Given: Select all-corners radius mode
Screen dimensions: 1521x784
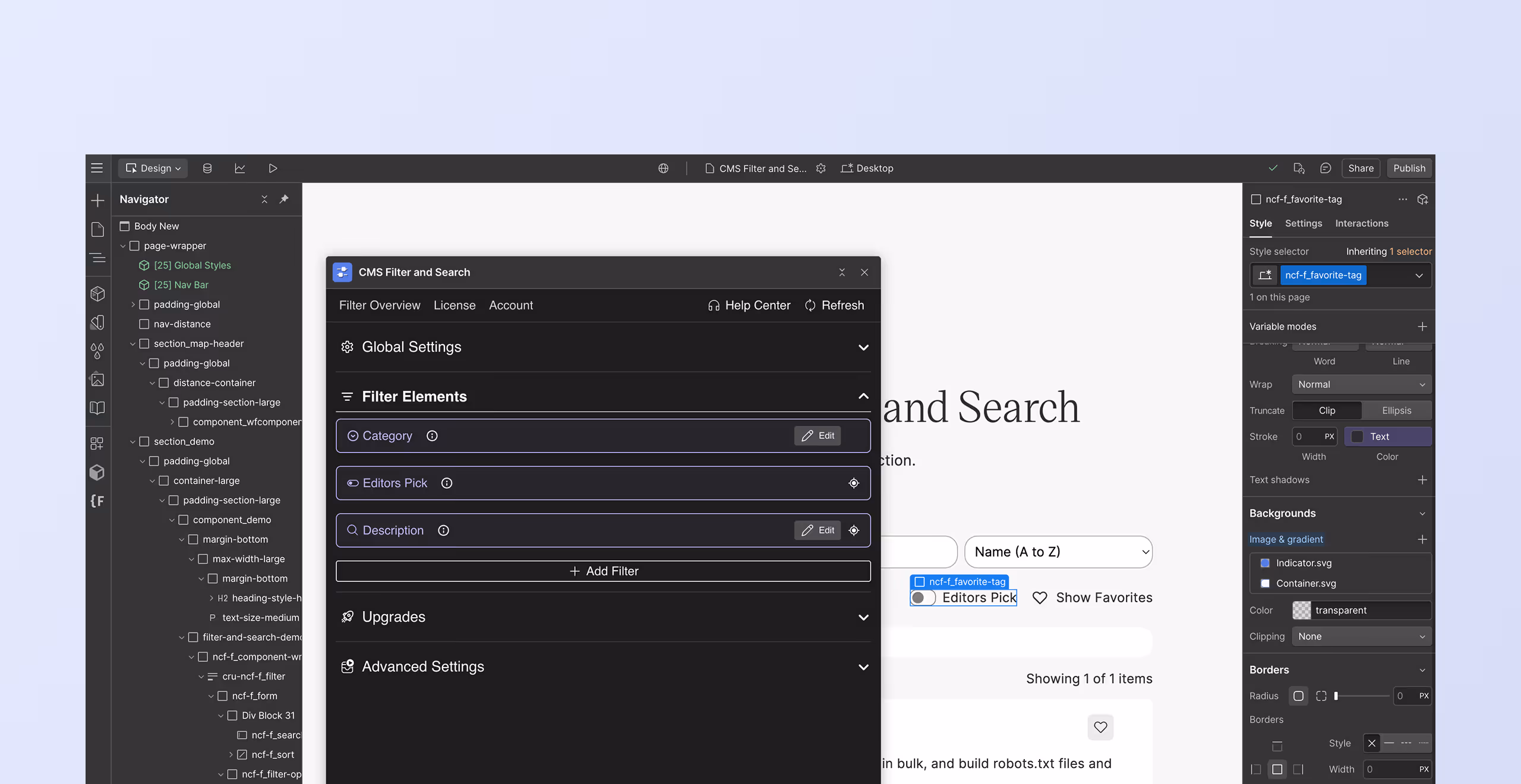Looking at the screenshot, I should (x=1298, y=696).
